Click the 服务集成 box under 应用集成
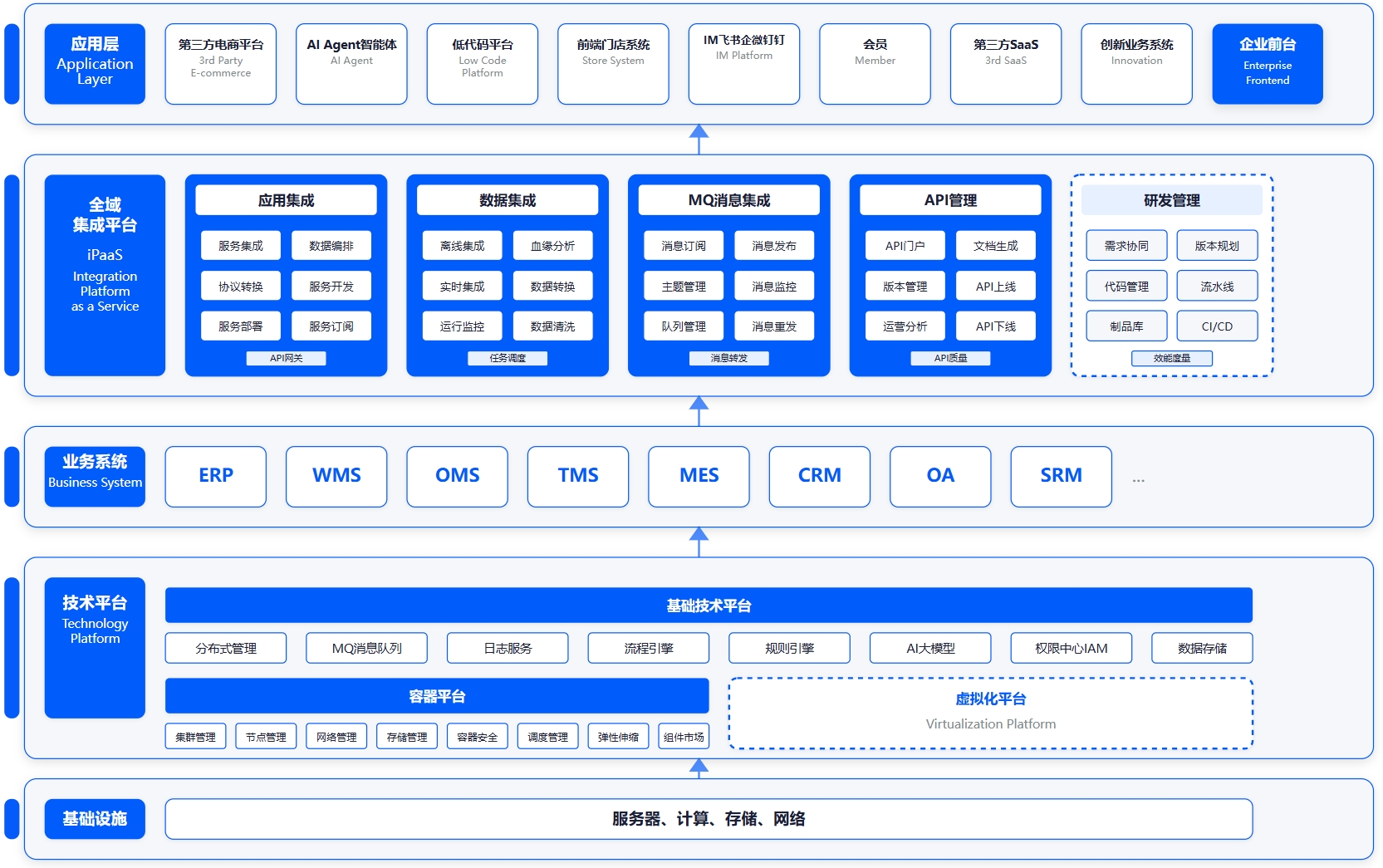The image size is (1383, 868). (240, 246)
